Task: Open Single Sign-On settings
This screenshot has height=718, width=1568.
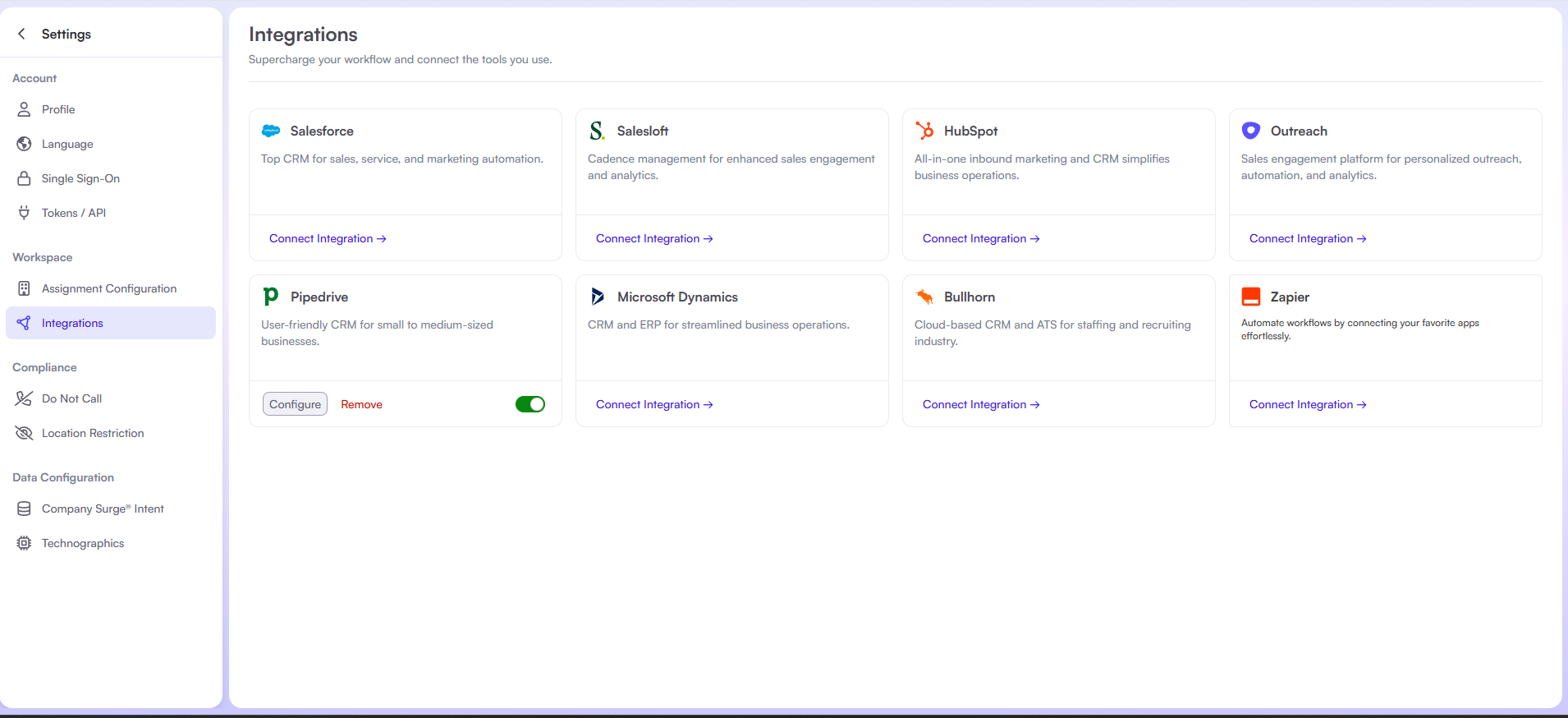Action: [x=80, y=178]
